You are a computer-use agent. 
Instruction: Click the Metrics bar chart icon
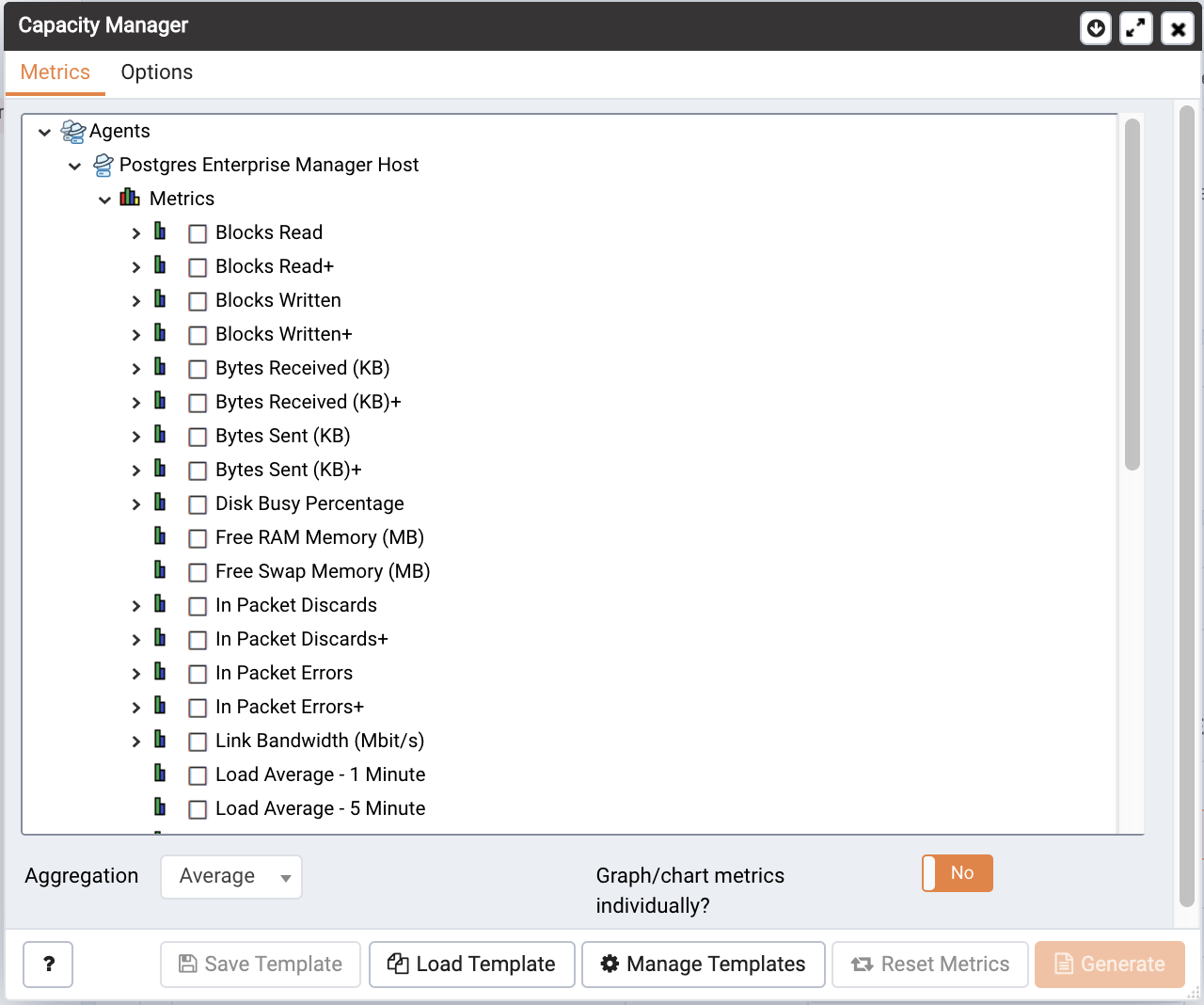click(x=130, y=198)
